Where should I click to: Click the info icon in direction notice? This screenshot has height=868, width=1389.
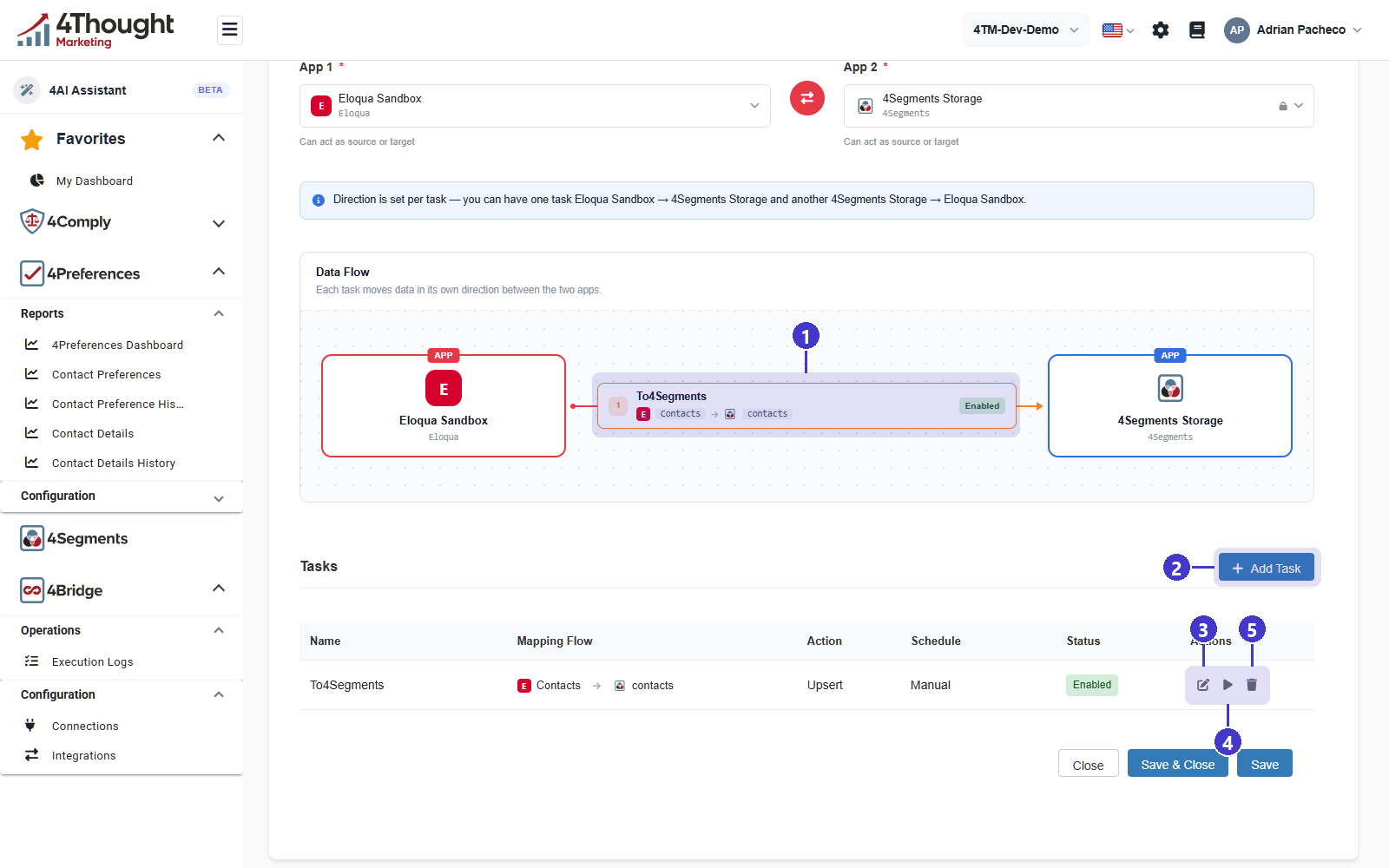click(318, 200)
